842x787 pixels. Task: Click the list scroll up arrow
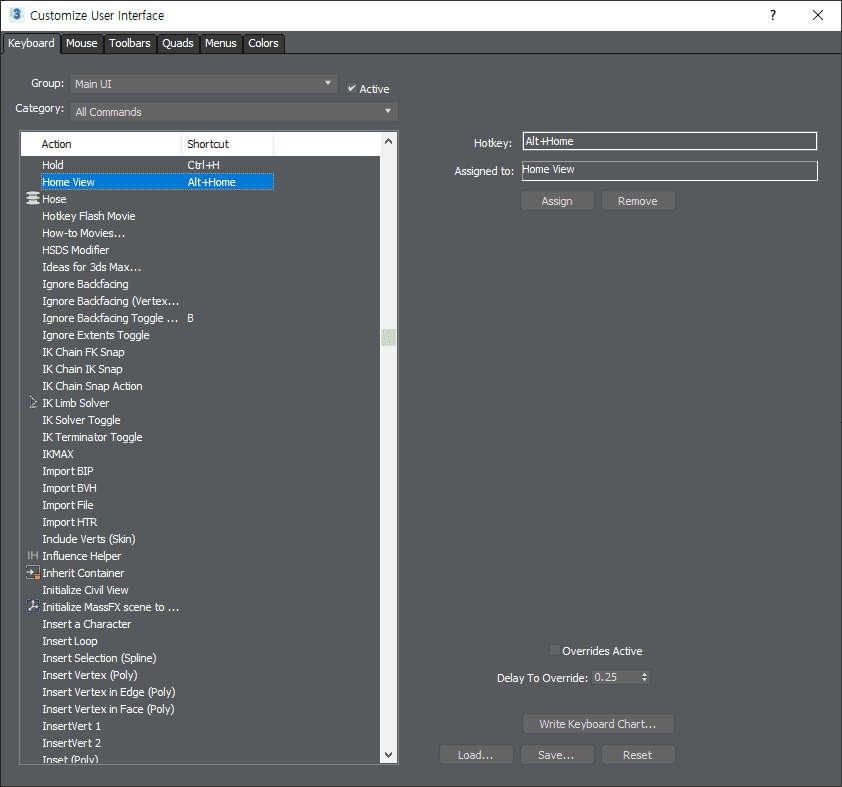tap(388, 141)
